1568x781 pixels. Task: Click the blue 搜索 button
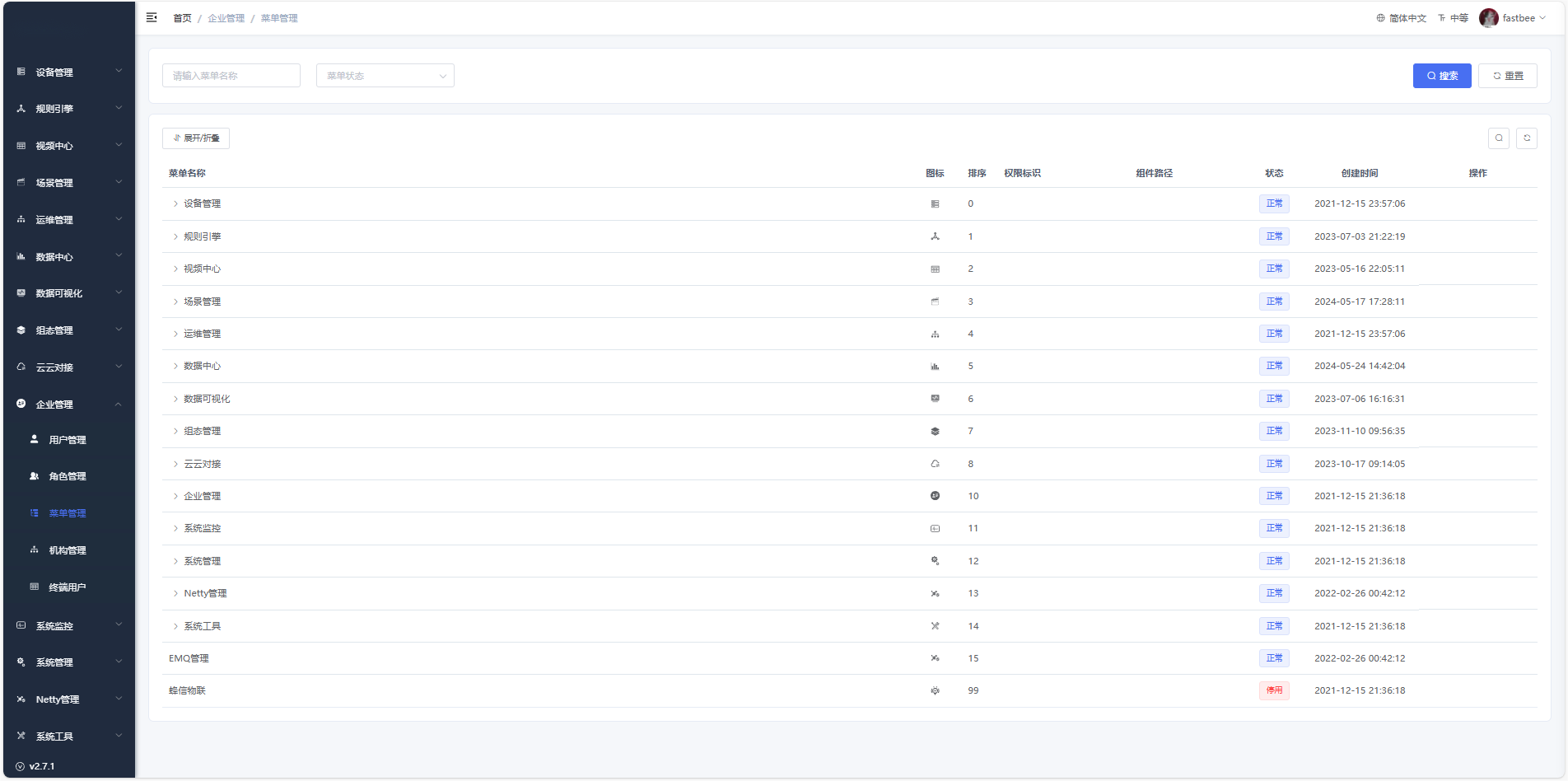(x=1441, y=76)
